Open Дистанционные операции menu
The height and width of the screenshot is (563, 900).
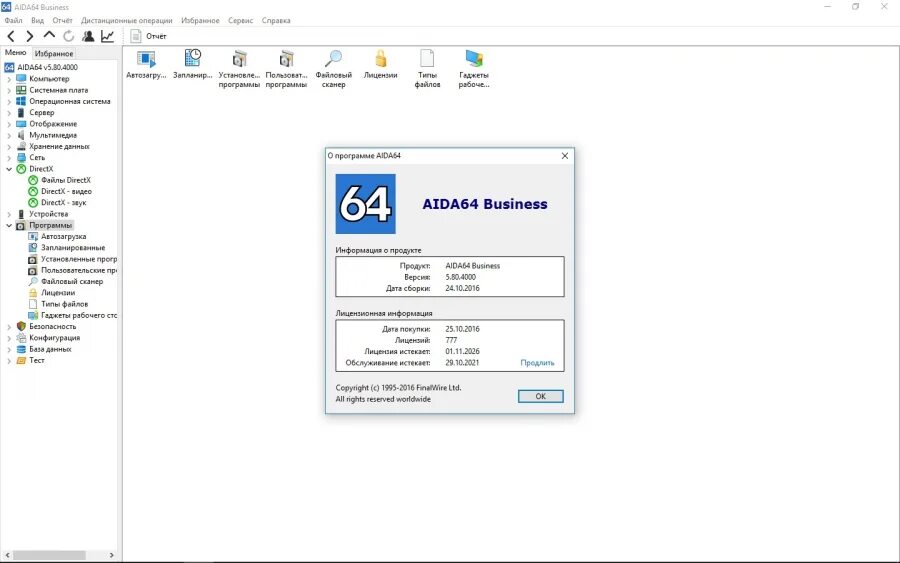click(126, 20)
